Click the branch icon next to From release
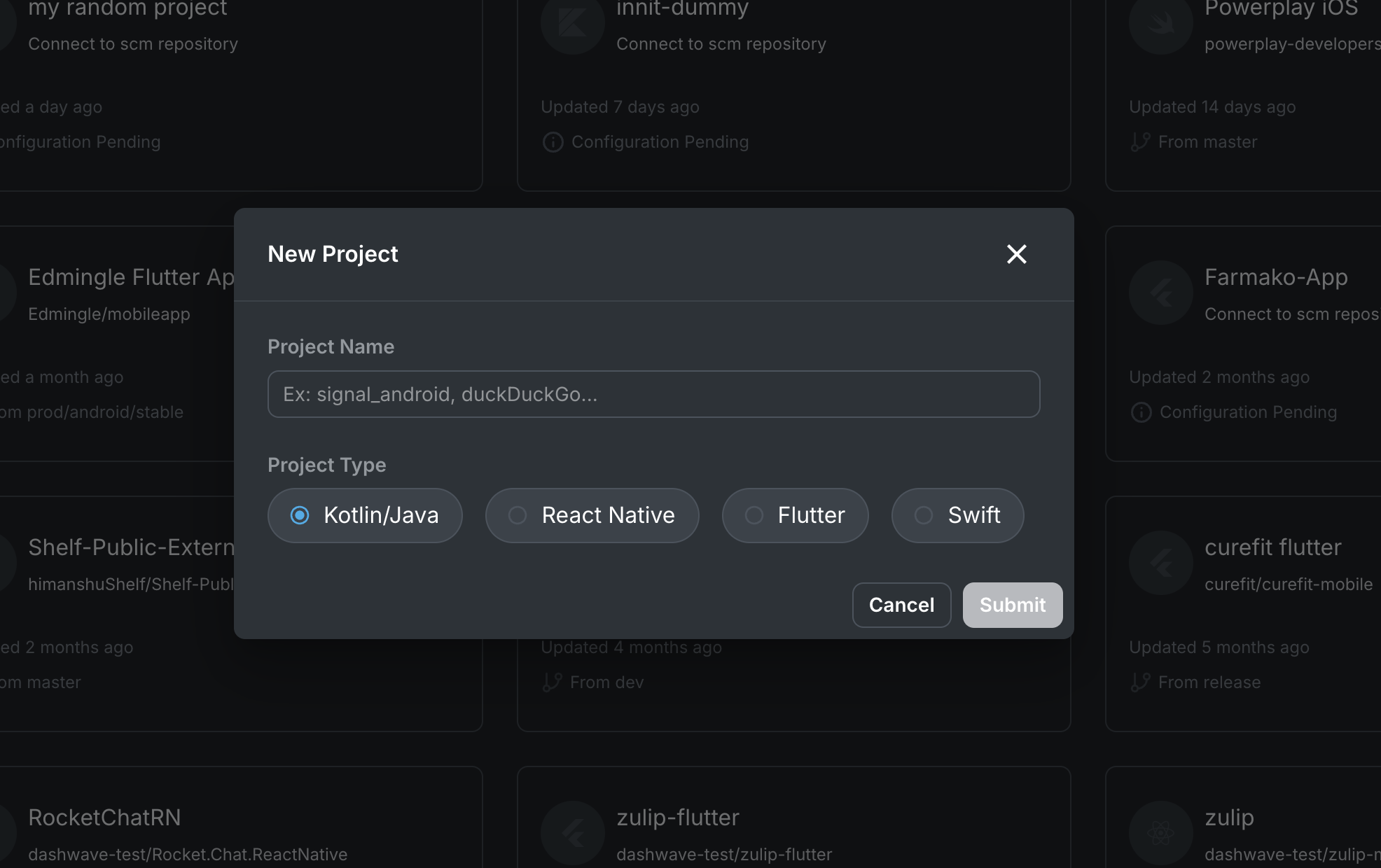This screenshot has width=1381, height=868. point(1140,682)
